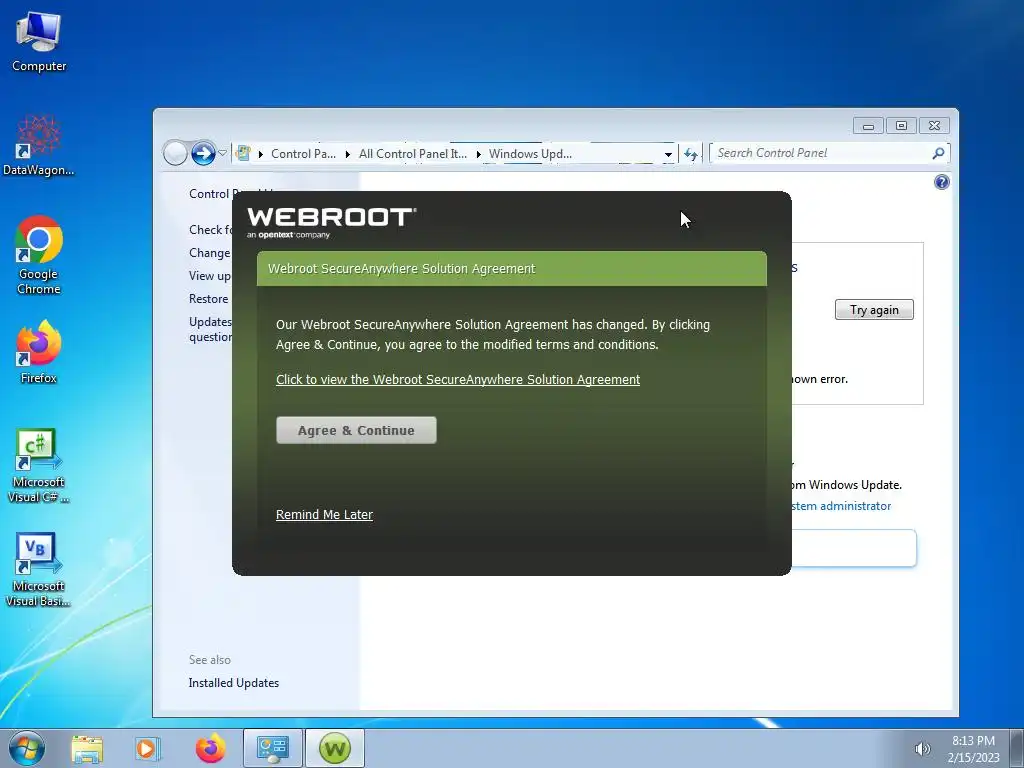
Task: Click the refresh button next to address bar
Action: coord(690,154)
